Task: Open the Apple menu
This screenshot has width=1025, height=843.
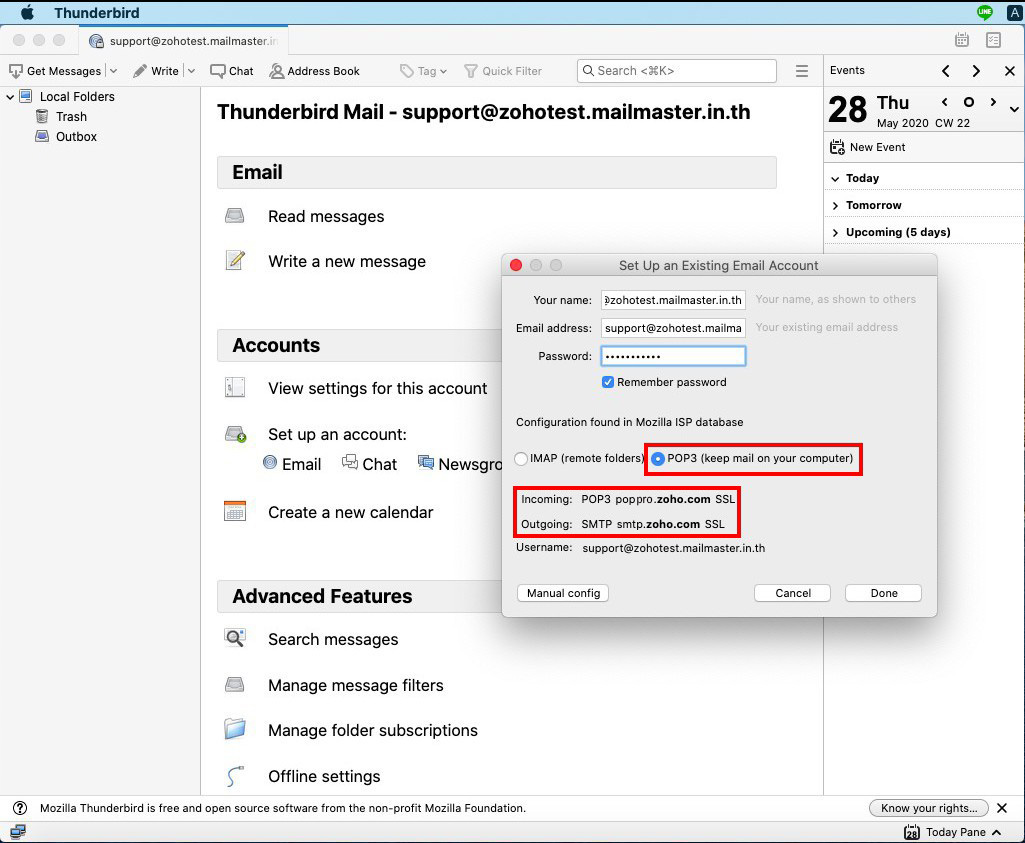Action: (x=27, y=12)
